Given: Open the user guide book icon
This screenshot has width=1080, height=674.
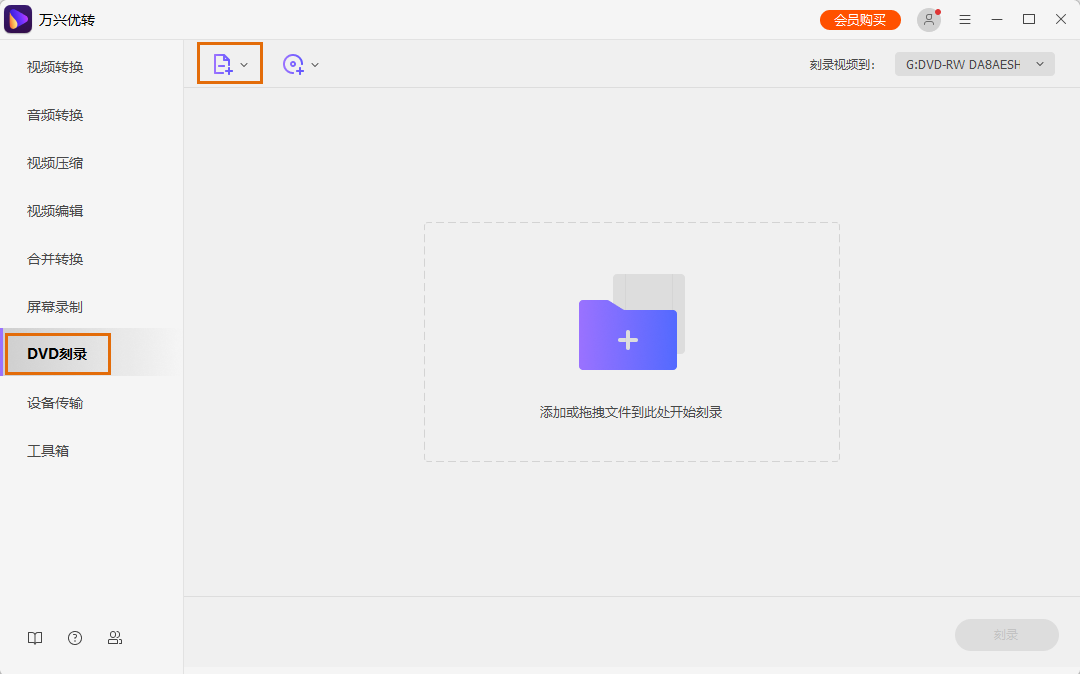Looking at the screenshot, I should [35, 637].
